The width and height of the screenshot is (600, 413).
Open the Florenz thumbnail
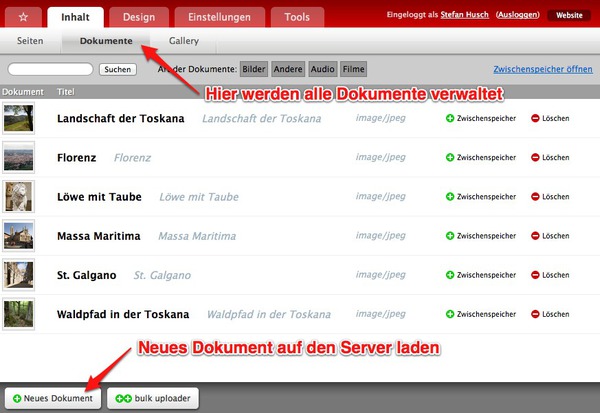pos(18,157)
